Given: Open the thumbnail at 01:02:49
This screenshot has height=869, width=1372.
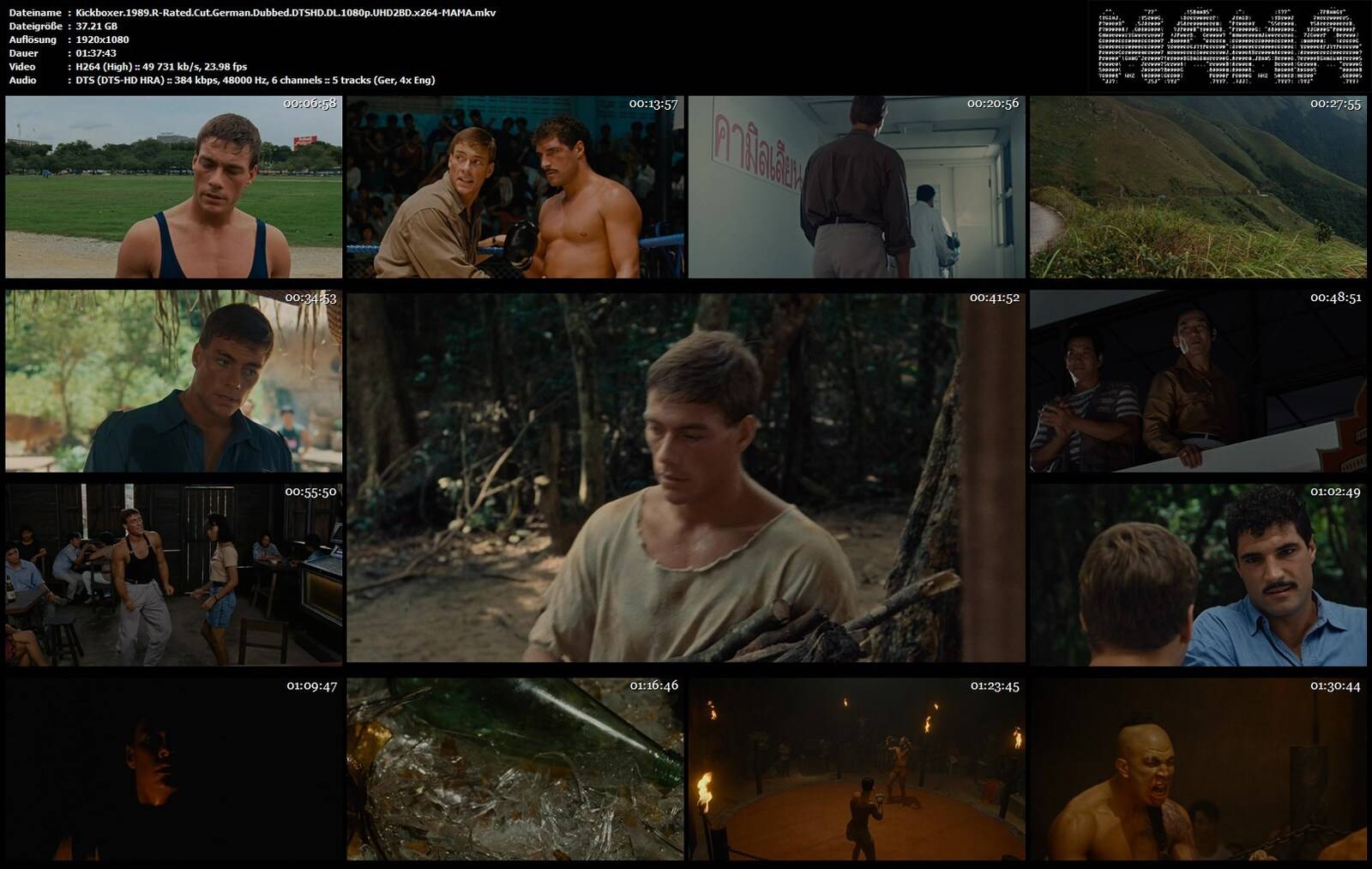Looking at the screenshot, I should coord(1198,575).
